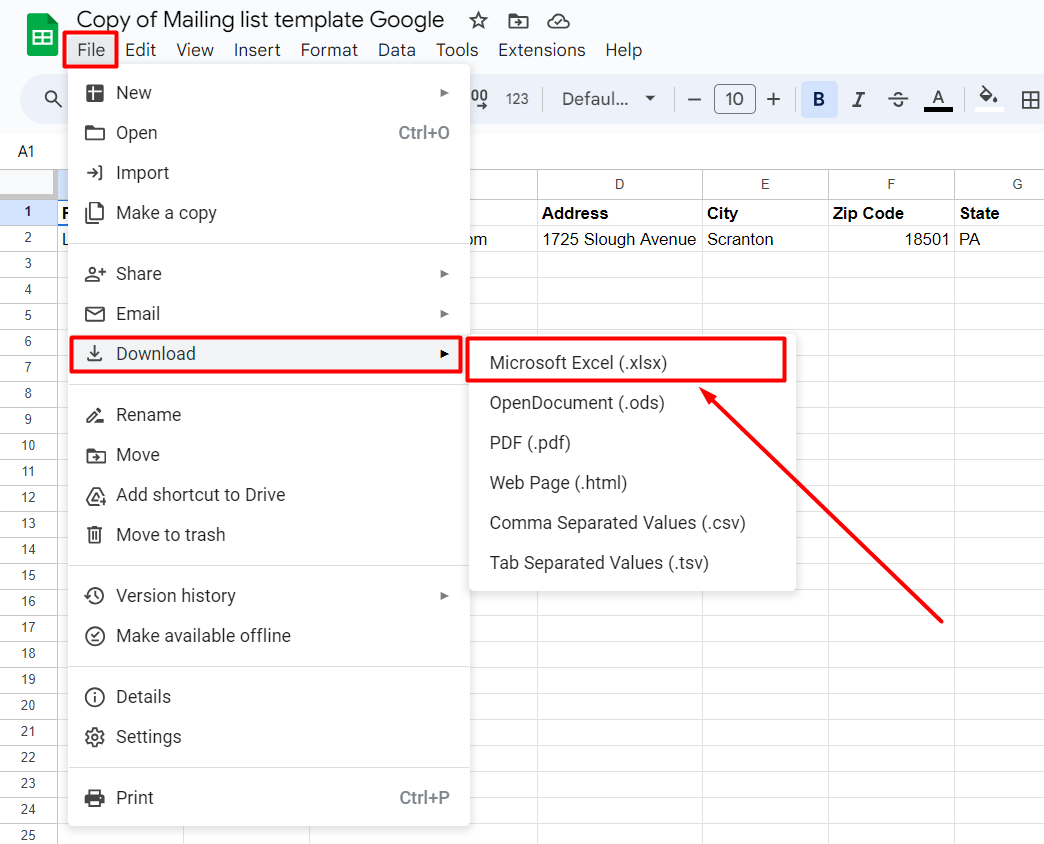The height and width of the screenshot is (844, 1044).
Task: Open the text color picker
Action: [x=938, y=99]
